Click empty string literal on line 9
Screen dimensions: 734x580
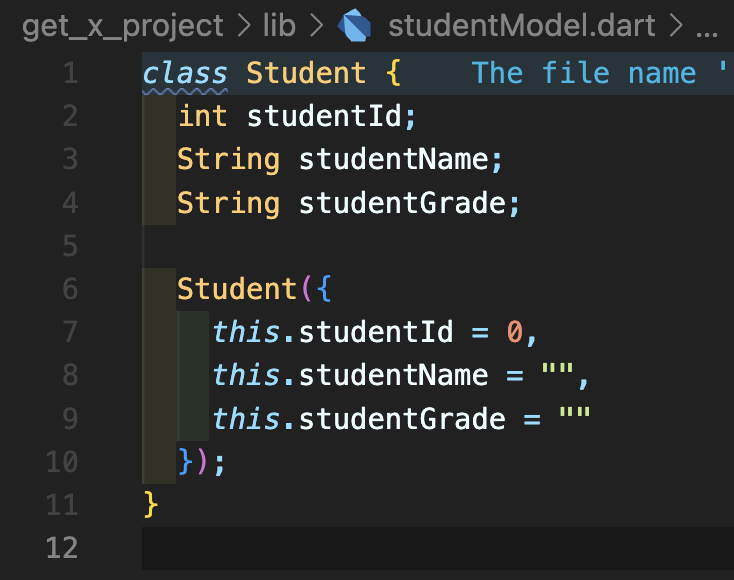[575, 412]
